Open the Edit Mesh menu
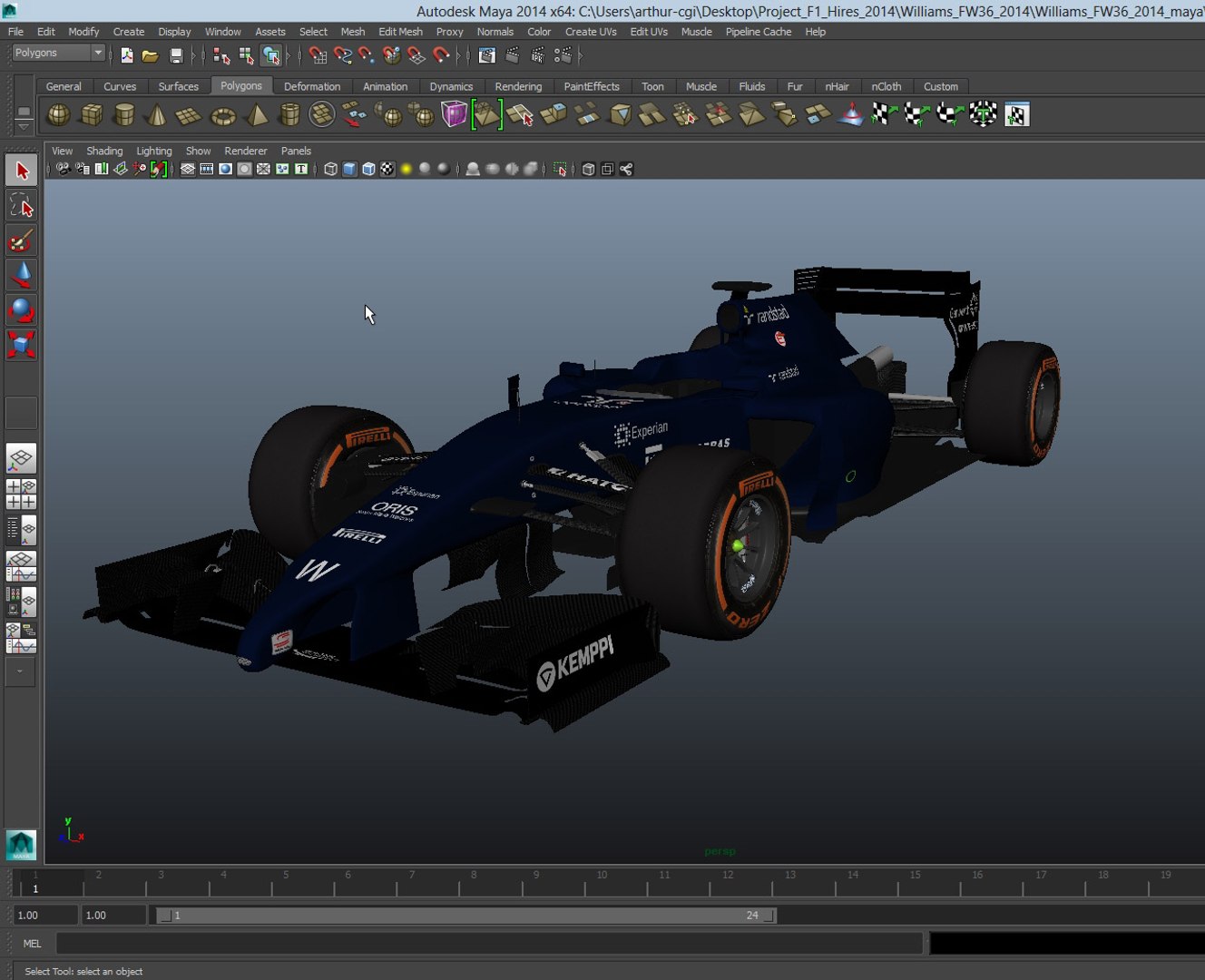 pos(400,31)
